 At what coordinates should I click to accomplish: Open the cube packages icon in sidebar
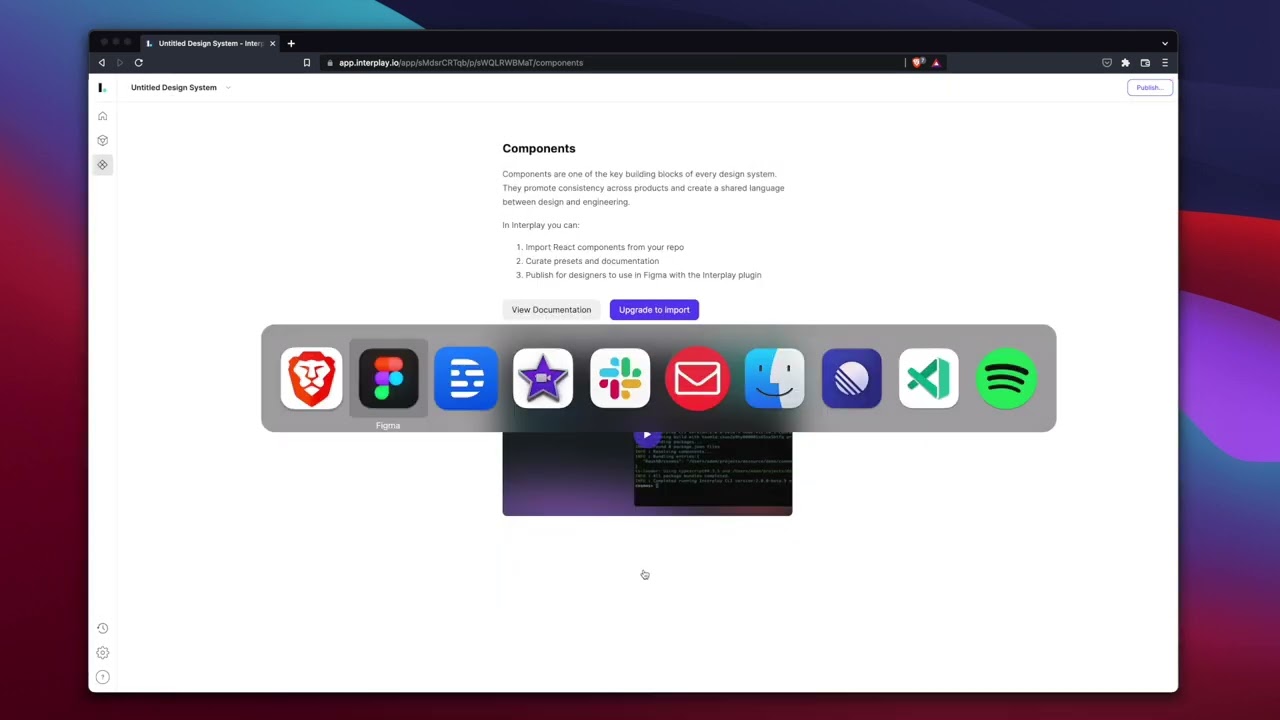coord(102,140)
